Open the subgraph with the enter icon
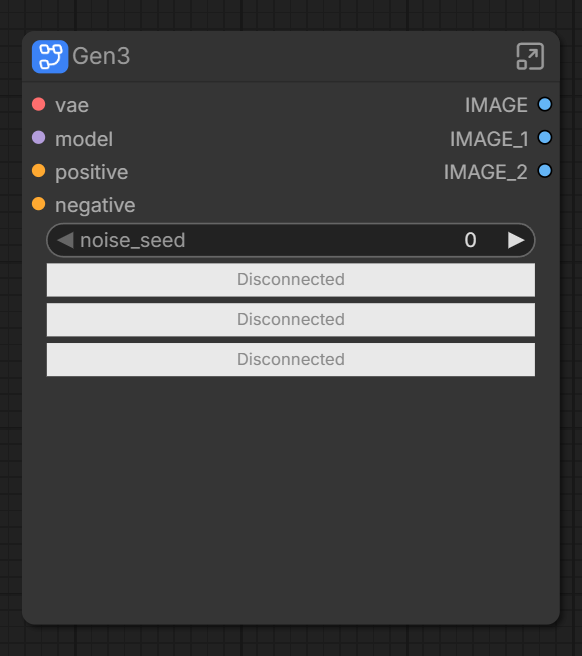 point(530,56)
